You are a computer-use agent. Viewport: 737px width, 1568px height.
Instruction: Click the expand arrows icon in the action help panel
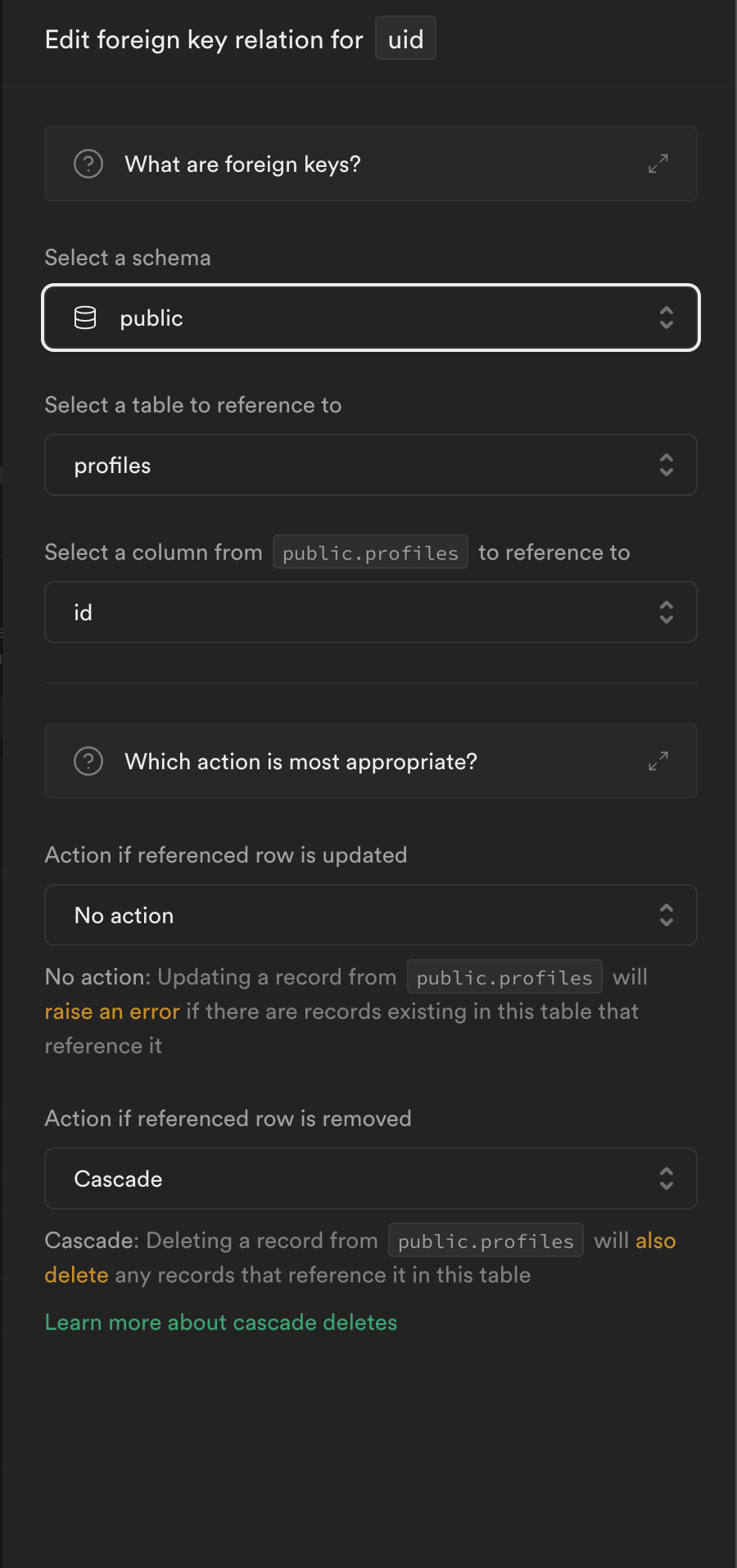pos(658,761)
